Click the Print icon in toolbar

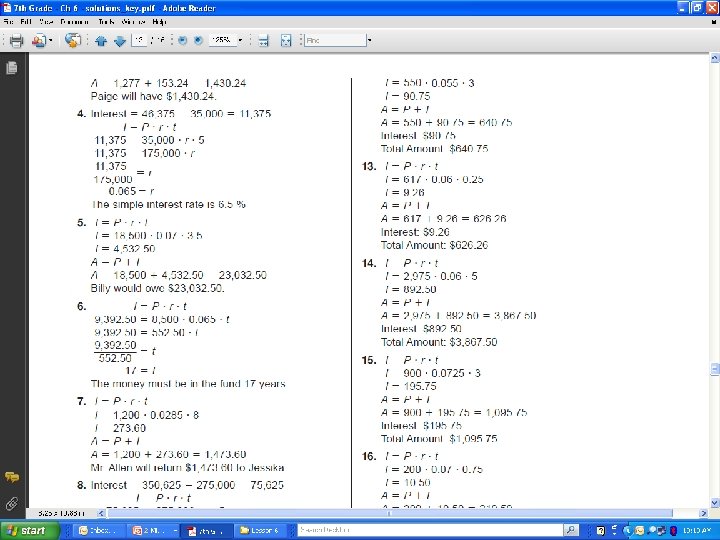[x=17, y=41]
